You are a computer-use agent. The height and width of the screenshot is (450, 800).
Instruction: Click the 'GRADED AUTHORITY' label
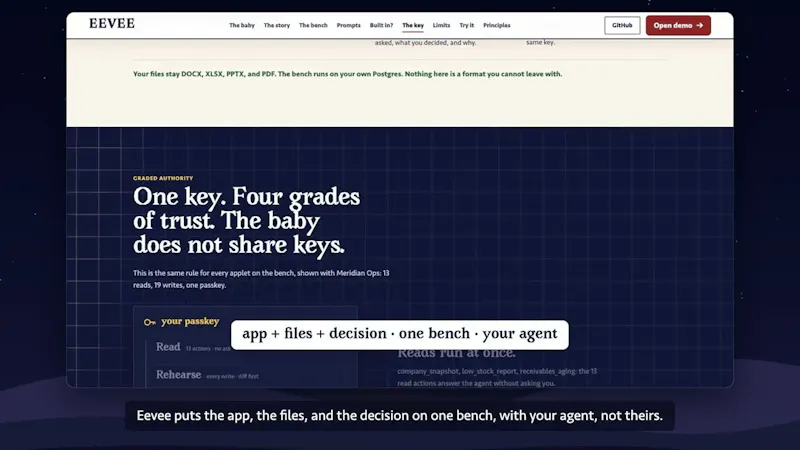click(x=163, y=178)
